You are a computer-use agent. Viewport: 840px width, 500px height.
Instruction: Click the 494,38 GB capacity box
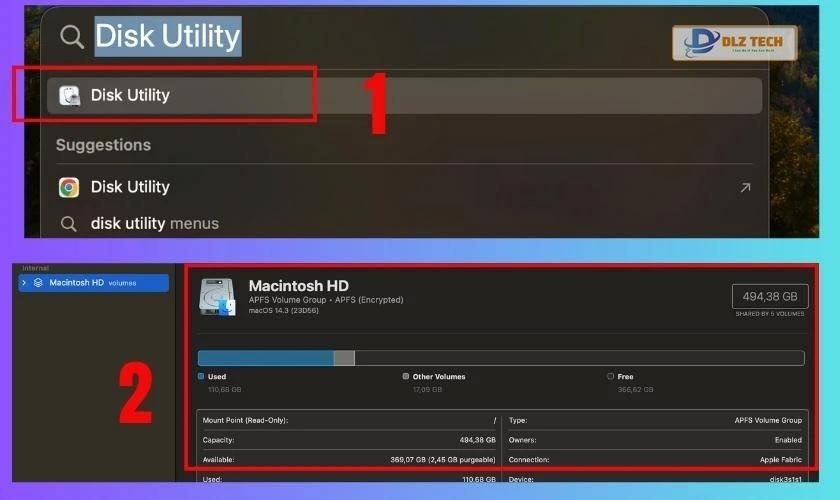(770, 296)
